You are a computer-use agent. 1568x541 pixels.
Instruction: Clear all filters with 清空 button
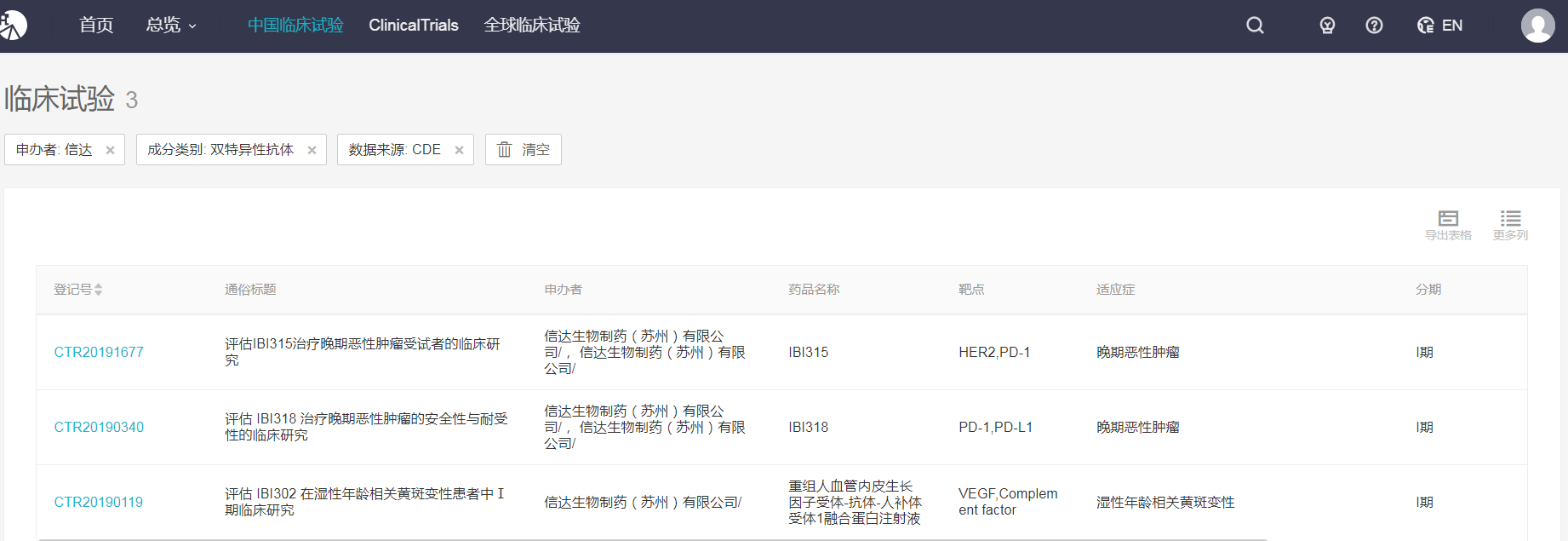[523, 150]
